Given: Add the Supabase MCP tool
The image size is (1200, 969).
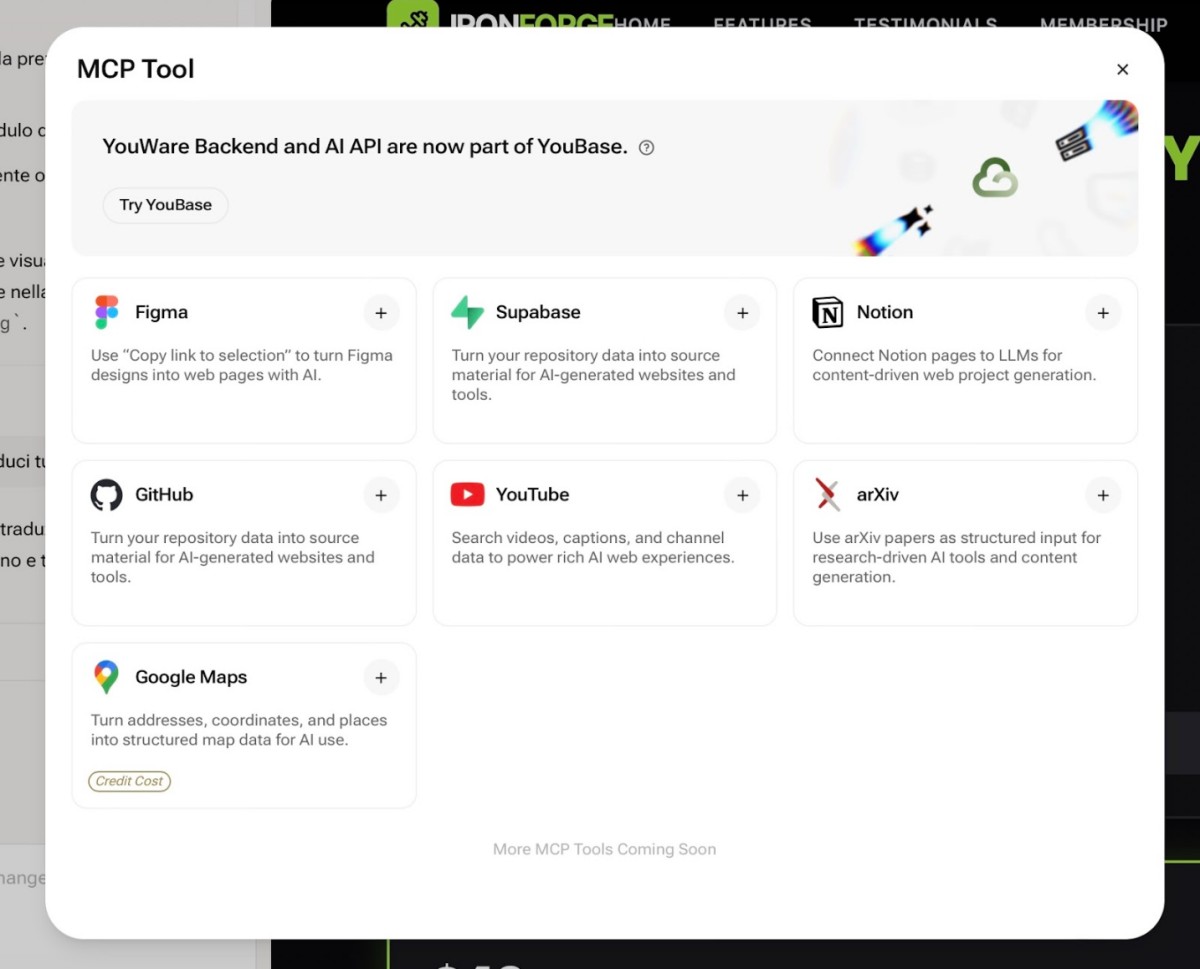Looking at the screenshot, I should (x=742, y=313).
